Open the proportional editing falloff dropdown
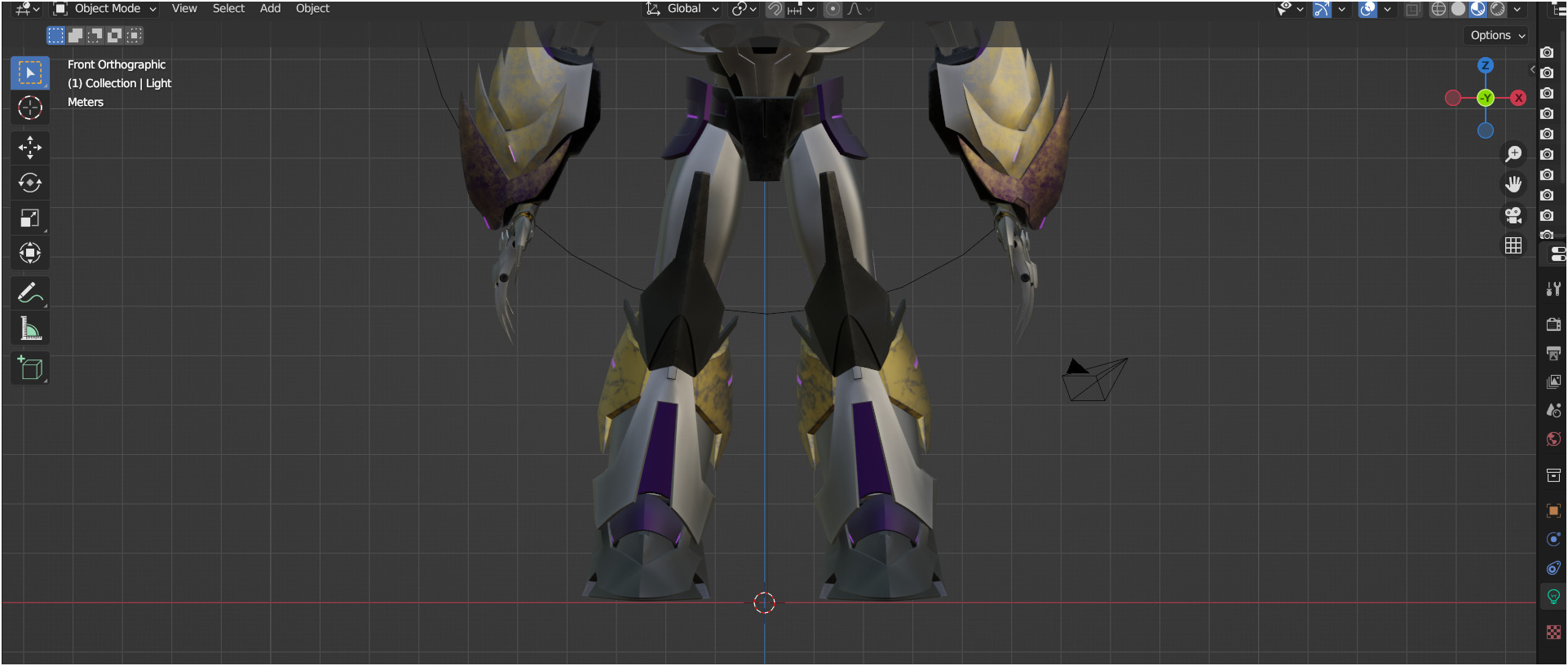This screenshot has height=666, width=1568. click(x=859, y=9)
